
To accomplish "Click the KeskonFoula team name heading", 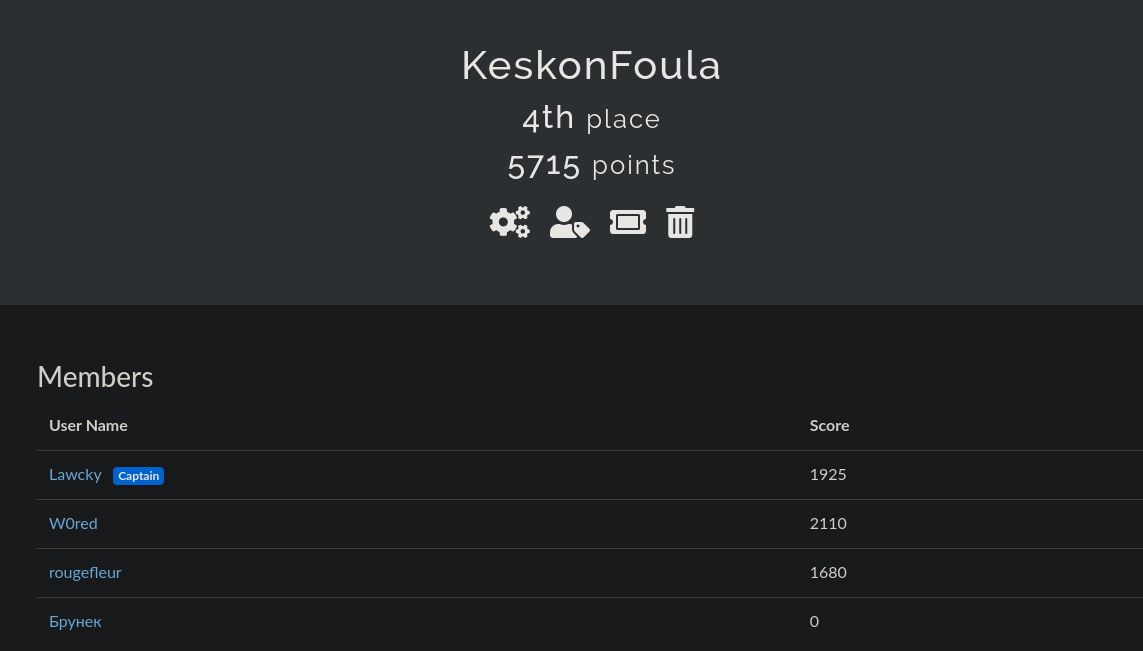I will click(x=591, y=66).
